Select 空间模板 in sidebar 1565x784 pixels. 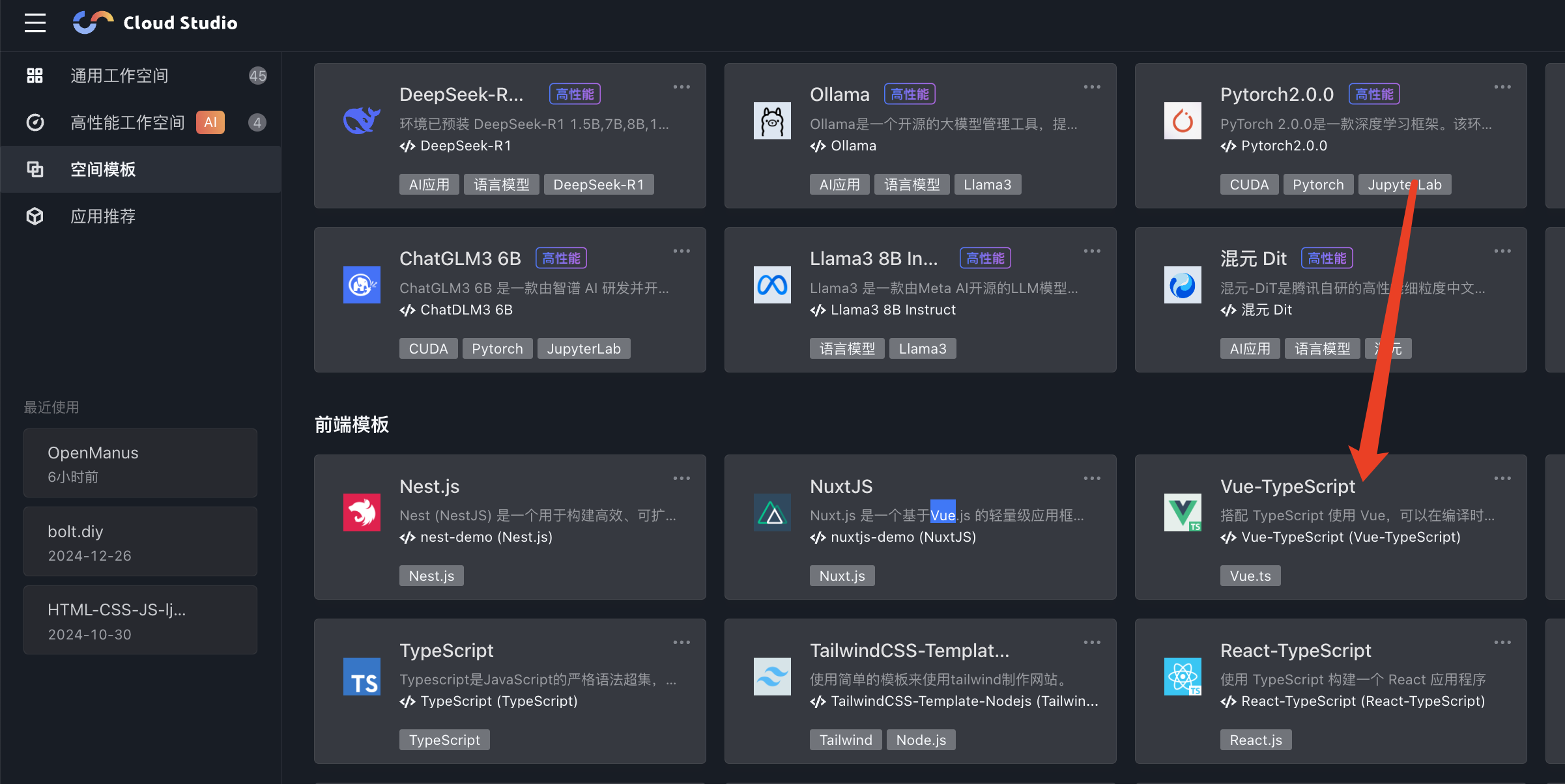coord(141,169)
